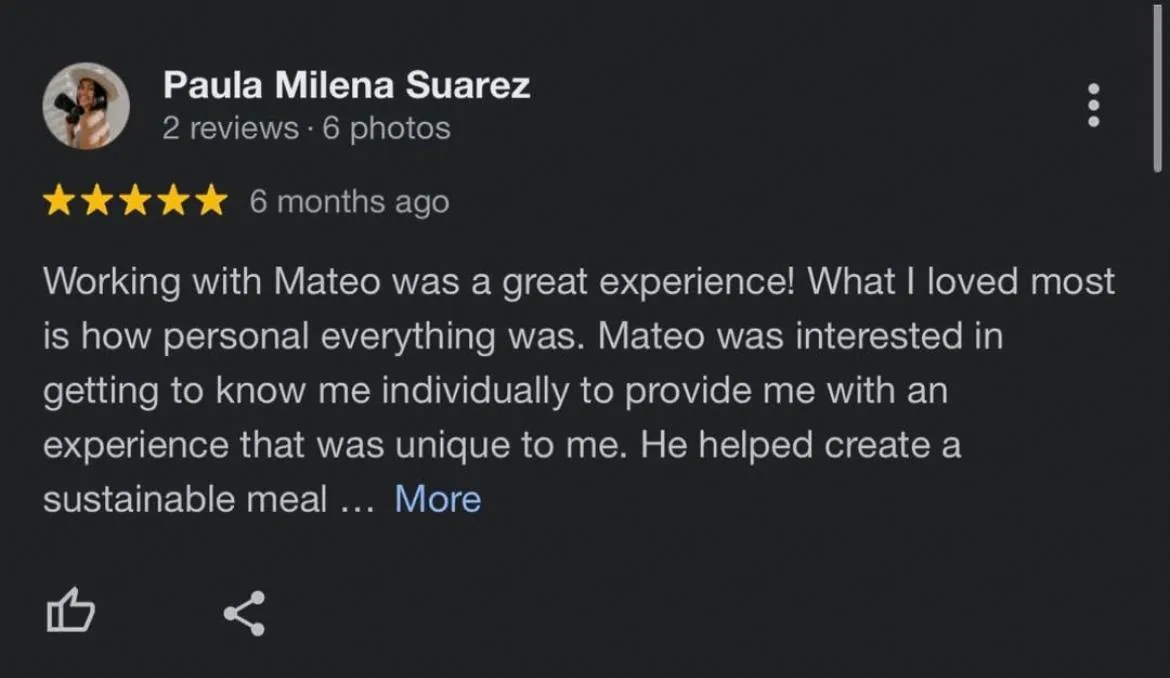Click the third yellow rating star

coord(135,202)
